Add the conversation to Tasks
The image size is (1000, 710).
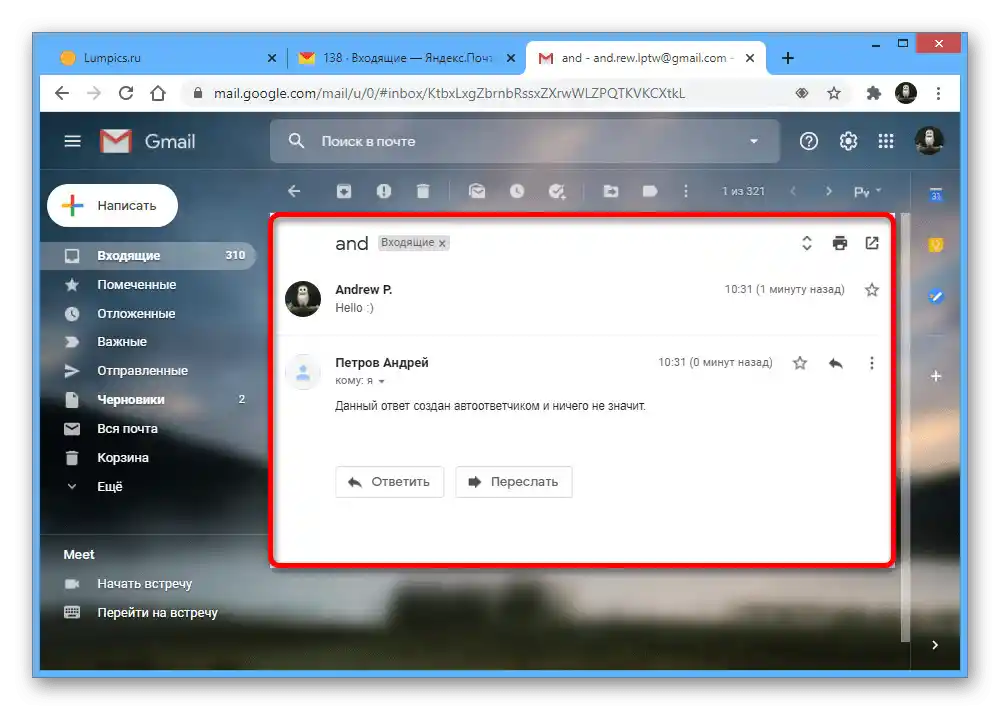click(557, 191)
